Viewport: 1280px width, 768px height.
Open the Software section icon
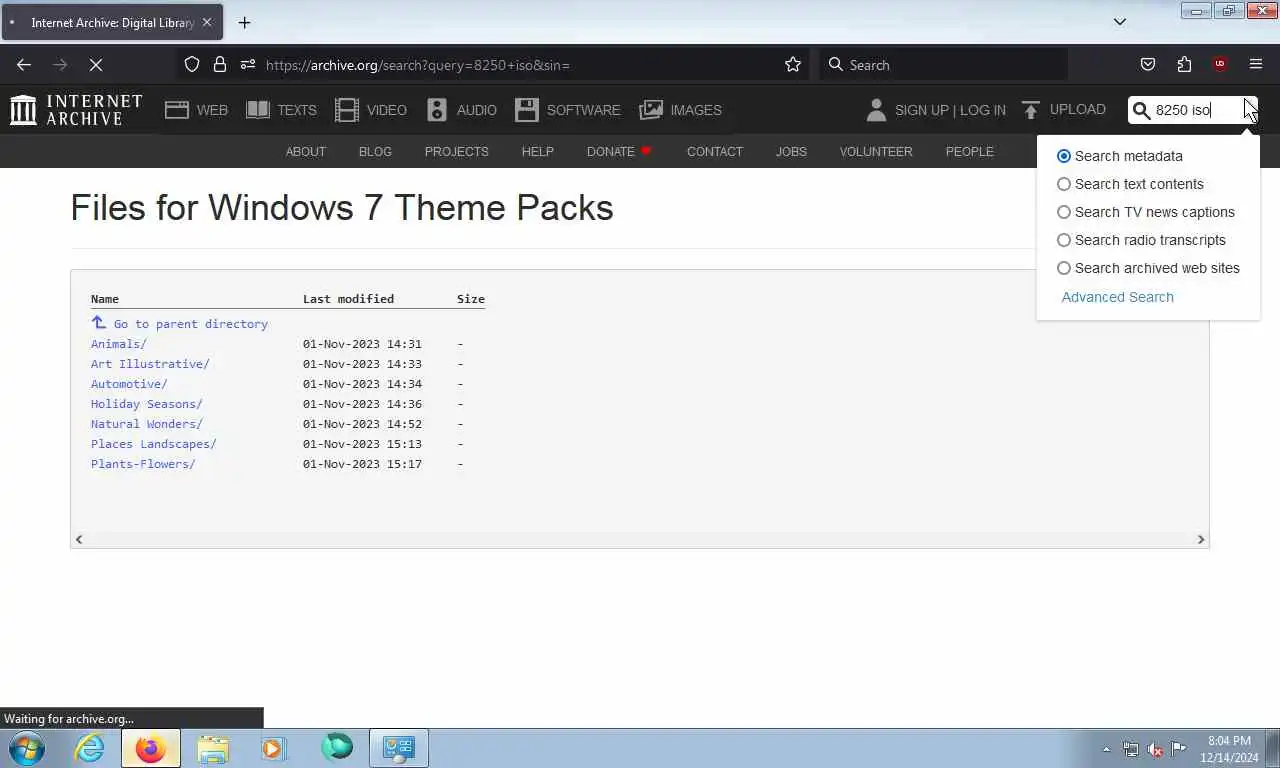click(527, 110)
